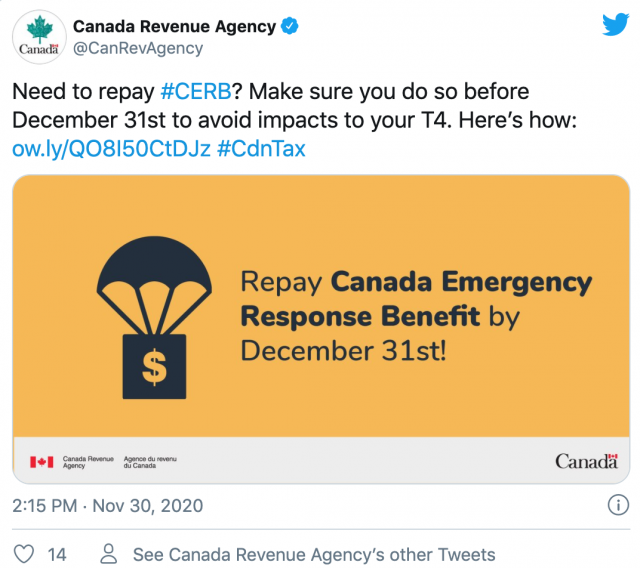Screen dimensions: 640x568
Task: Like the tweet with heart icon
Action: 24,554
